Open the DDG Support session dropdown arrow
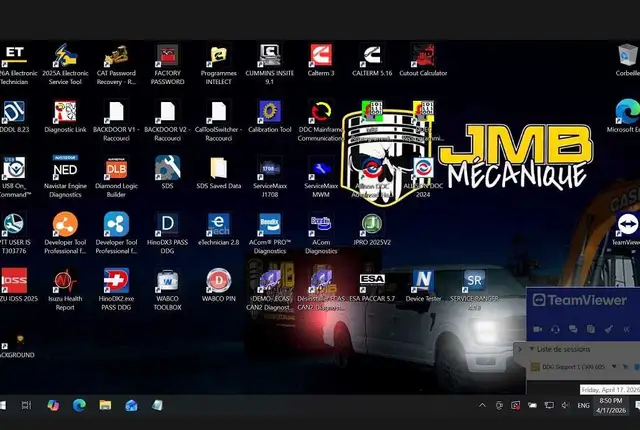640x430 pixels. (x=613, y=367)
